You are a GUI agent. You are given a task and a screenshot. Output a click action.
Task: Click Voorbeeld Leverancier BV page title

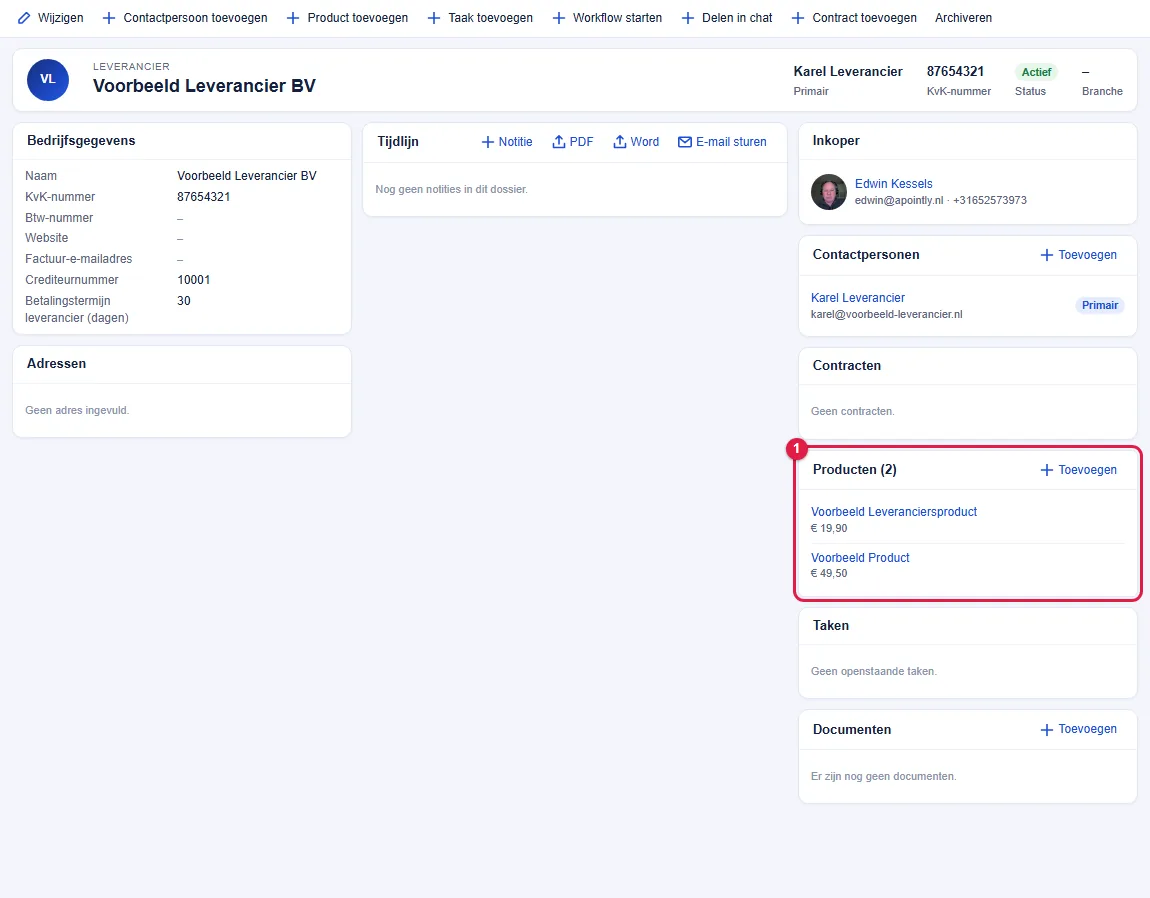(204, 86)
